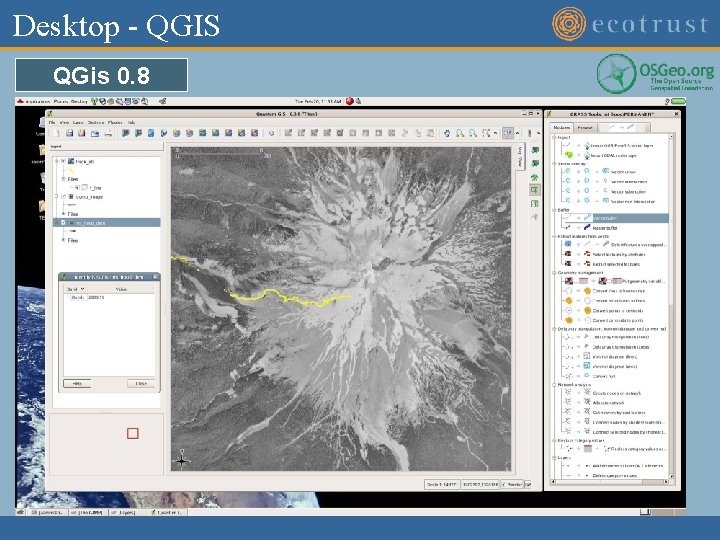Toggle the checkbox of the second layer

(63, 197)
